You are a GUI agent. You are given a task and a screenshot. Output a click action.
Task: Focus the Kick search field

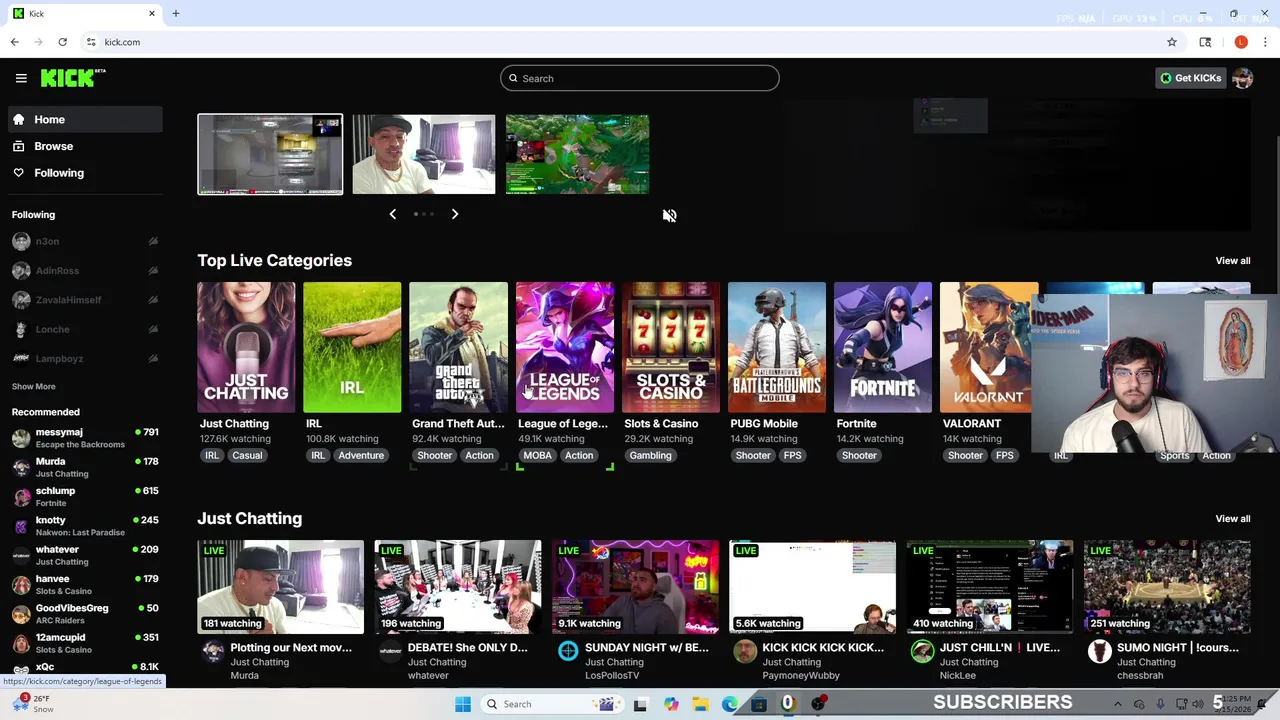[x=640, y=78]
